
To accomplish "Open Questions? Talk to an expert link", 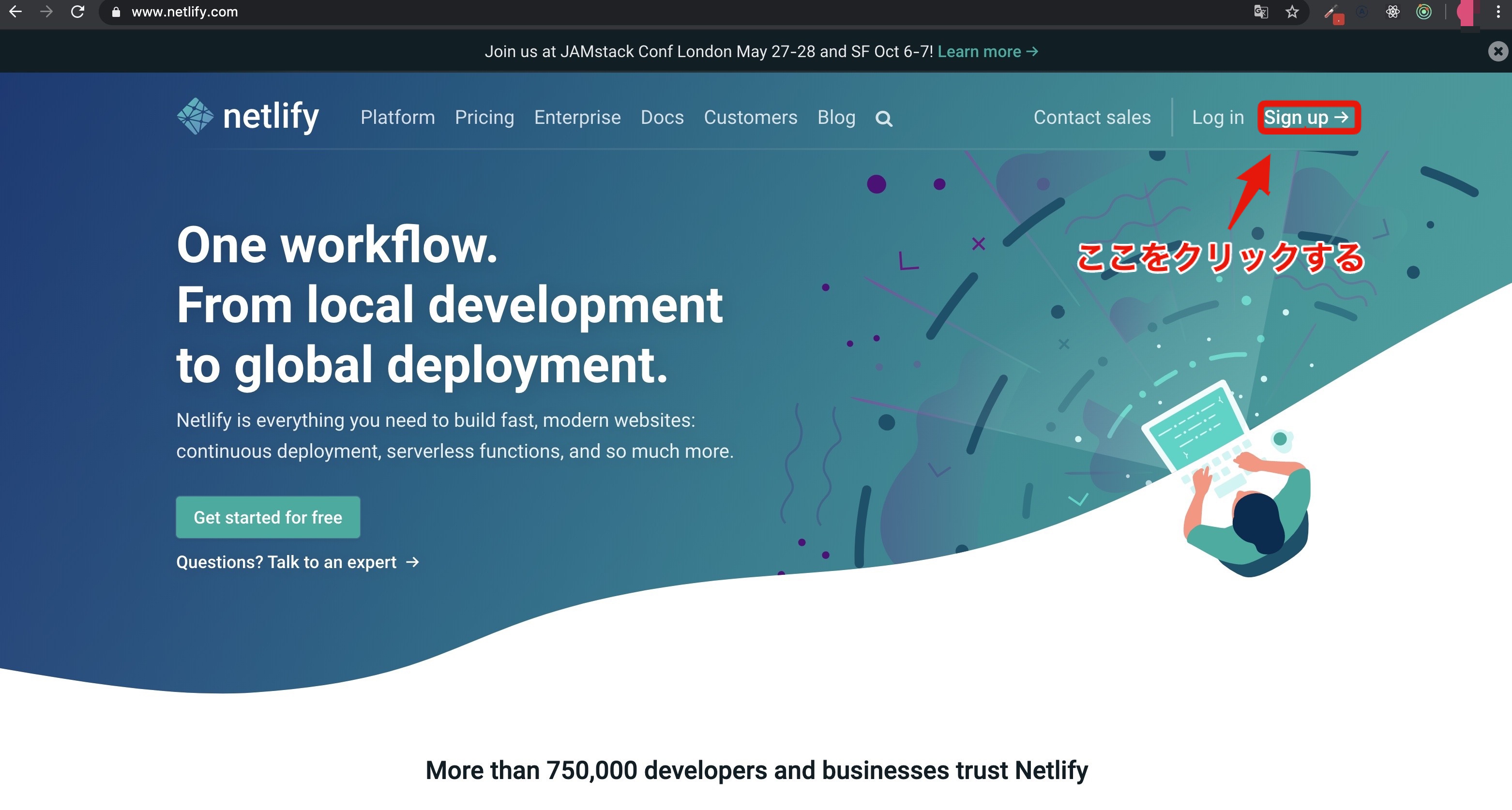I will click(x=298, y=562).
